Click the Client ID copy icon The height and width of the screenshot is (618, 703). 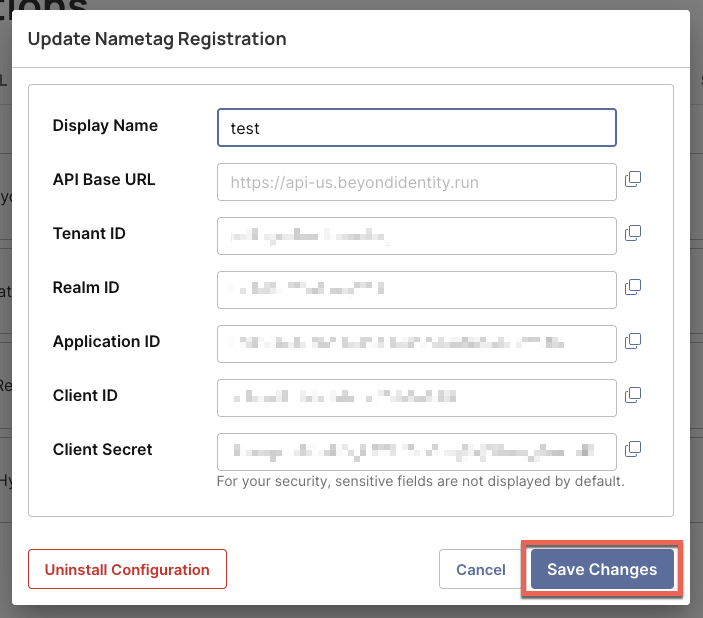[632, 395]
